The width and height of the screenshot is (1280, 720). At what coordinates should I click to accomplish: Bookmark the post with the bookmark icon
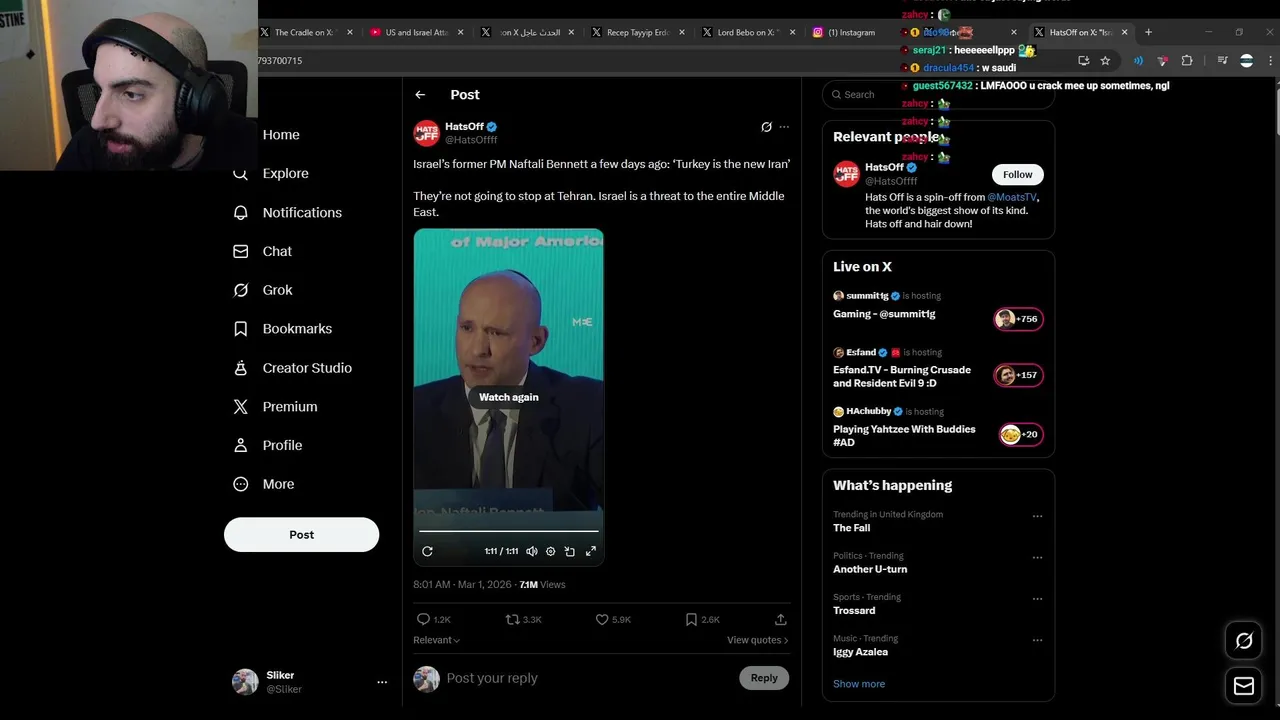click(x=691, y=620)
